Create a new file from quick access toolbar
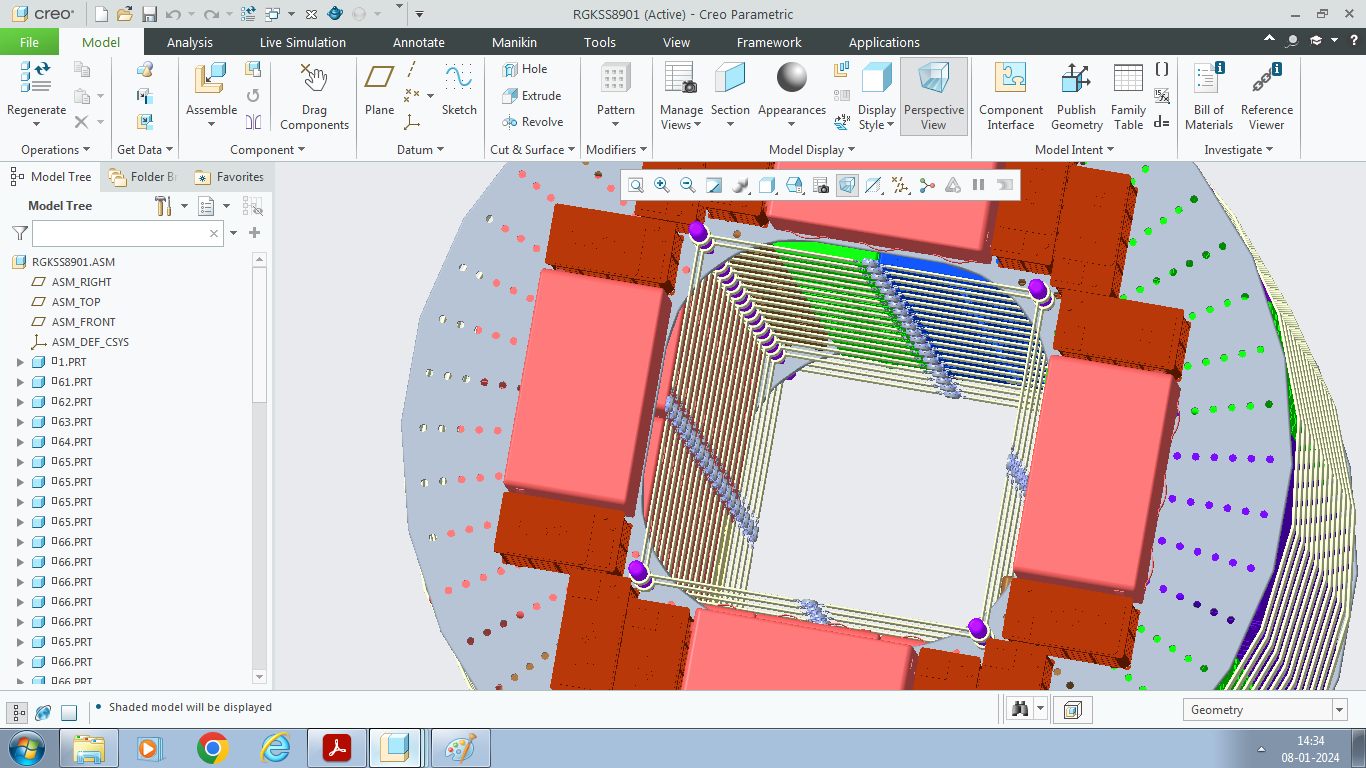 pos(101,14)
